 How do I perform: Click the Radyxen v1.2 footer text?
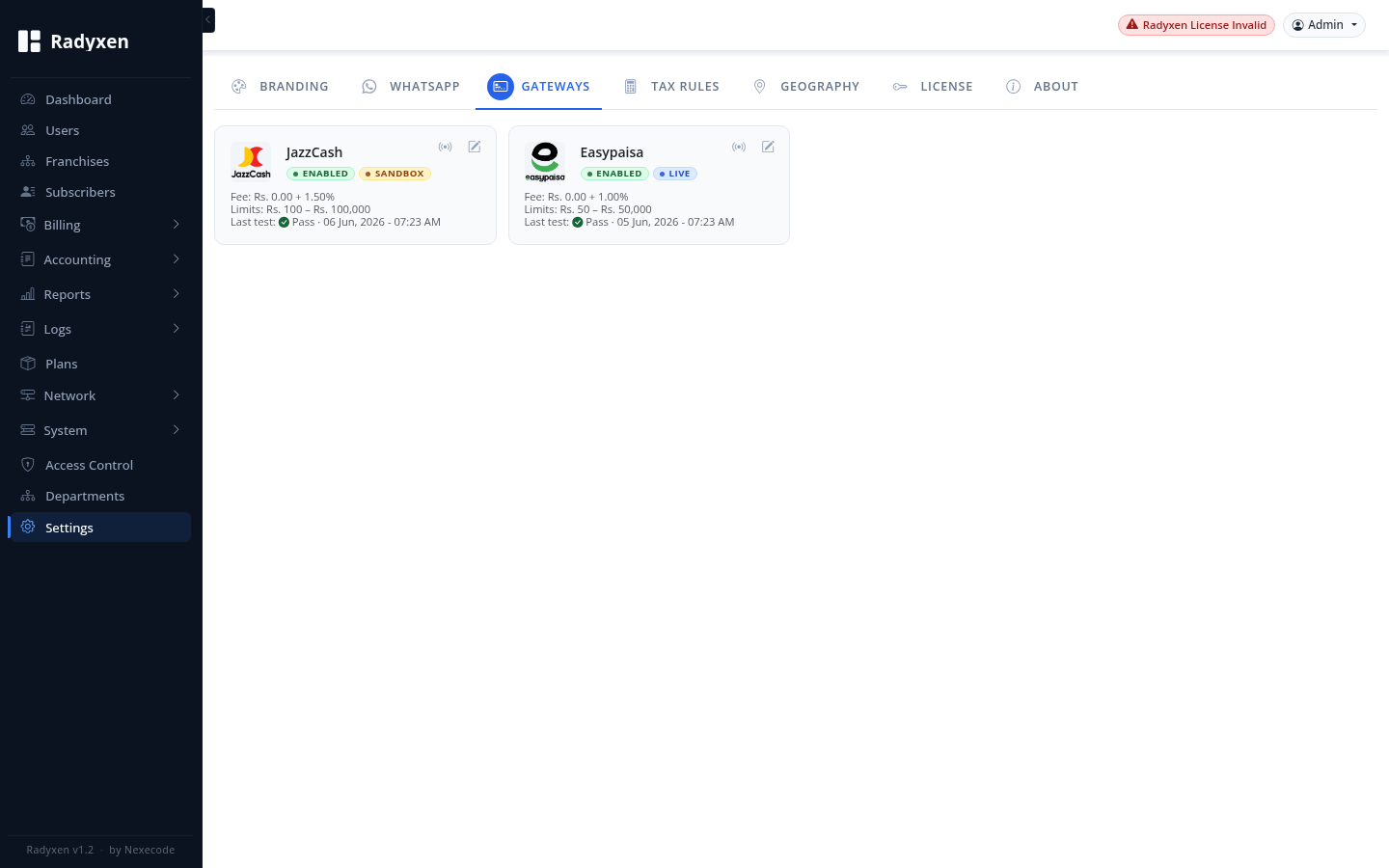tap(60, 850)
